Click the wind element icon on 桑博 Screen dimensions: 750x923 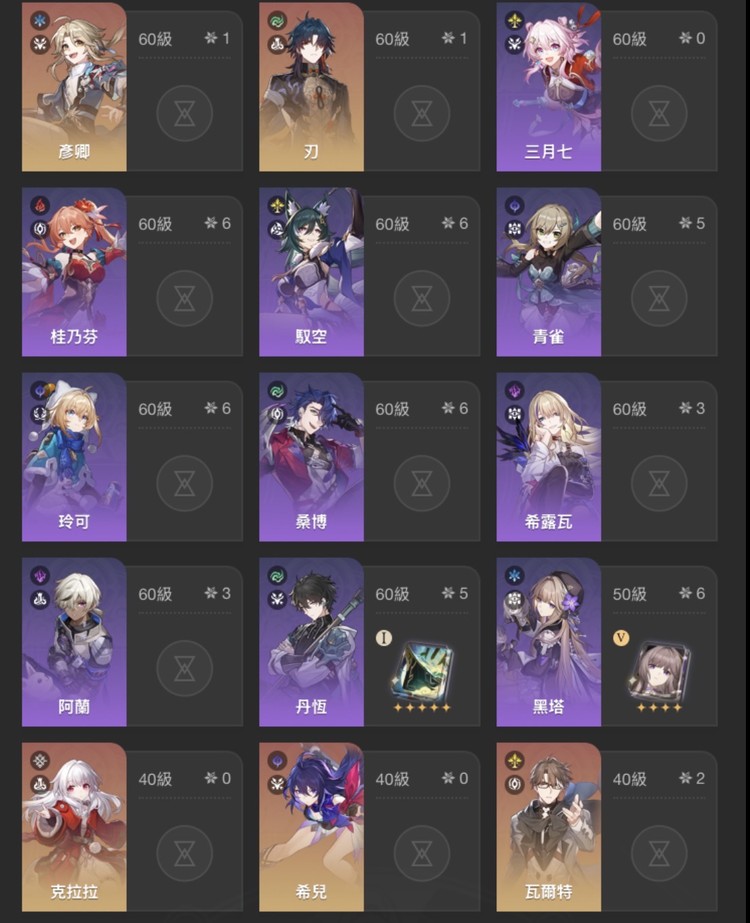pyautogui.click(x=277, y=391)
